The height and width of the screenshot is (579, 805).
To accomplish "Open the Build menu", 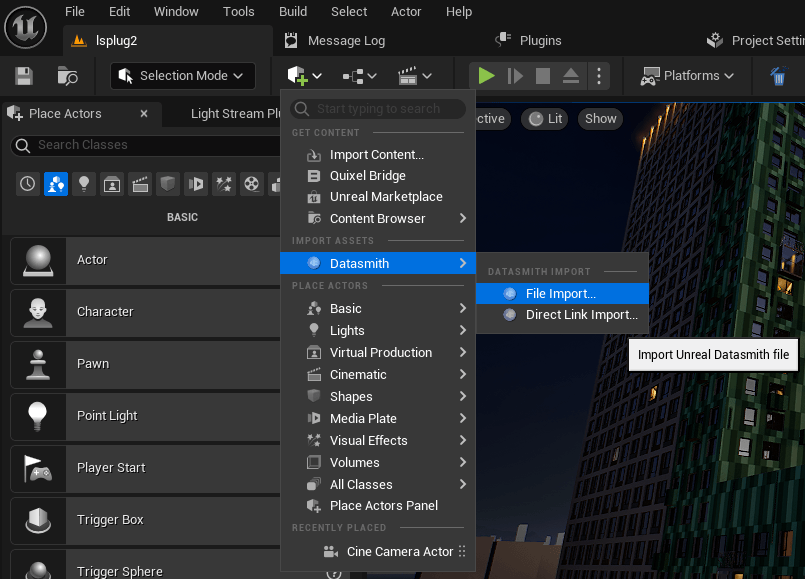I will pyautogui.click(x=293, y=11).
